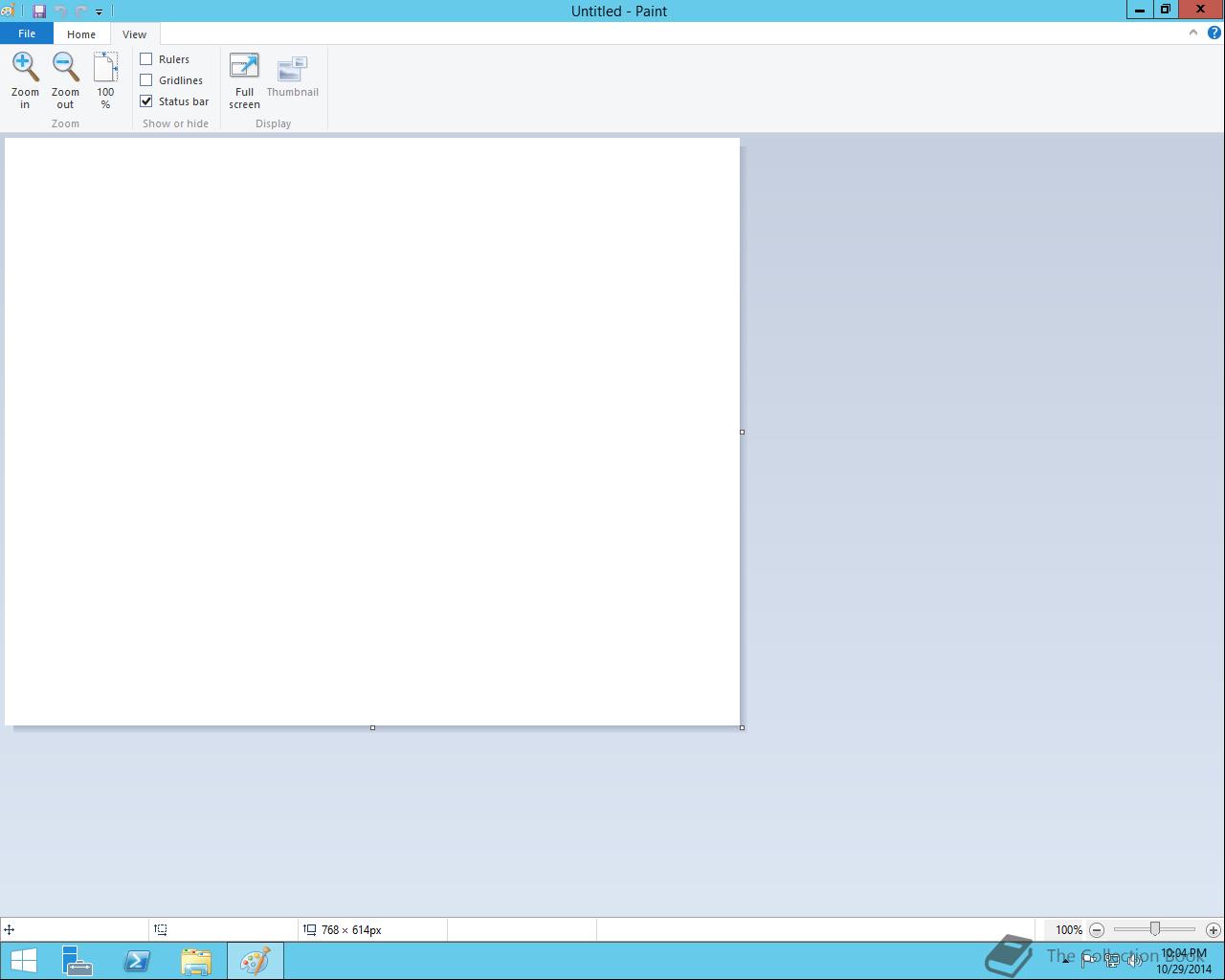
Task: Click the Action Center flag tray icon
Action: 1089,960
